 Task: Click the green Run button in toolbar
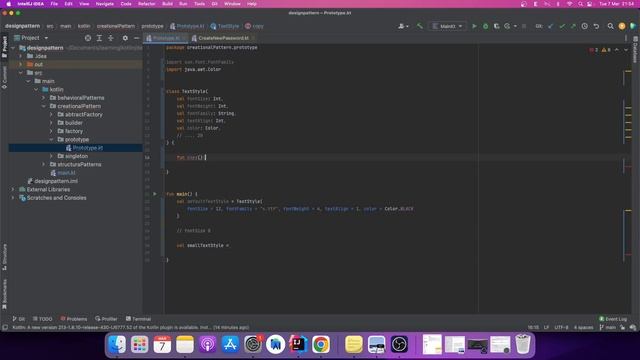pos(474,26)
